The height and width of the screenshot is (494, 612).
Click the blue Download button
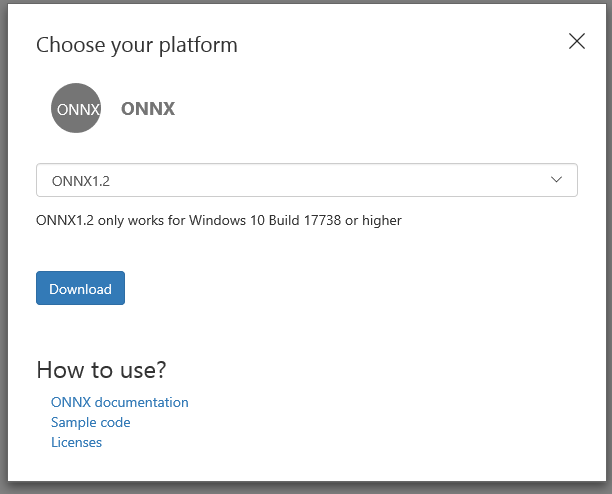pyautogui.click(x=80, y=288)
